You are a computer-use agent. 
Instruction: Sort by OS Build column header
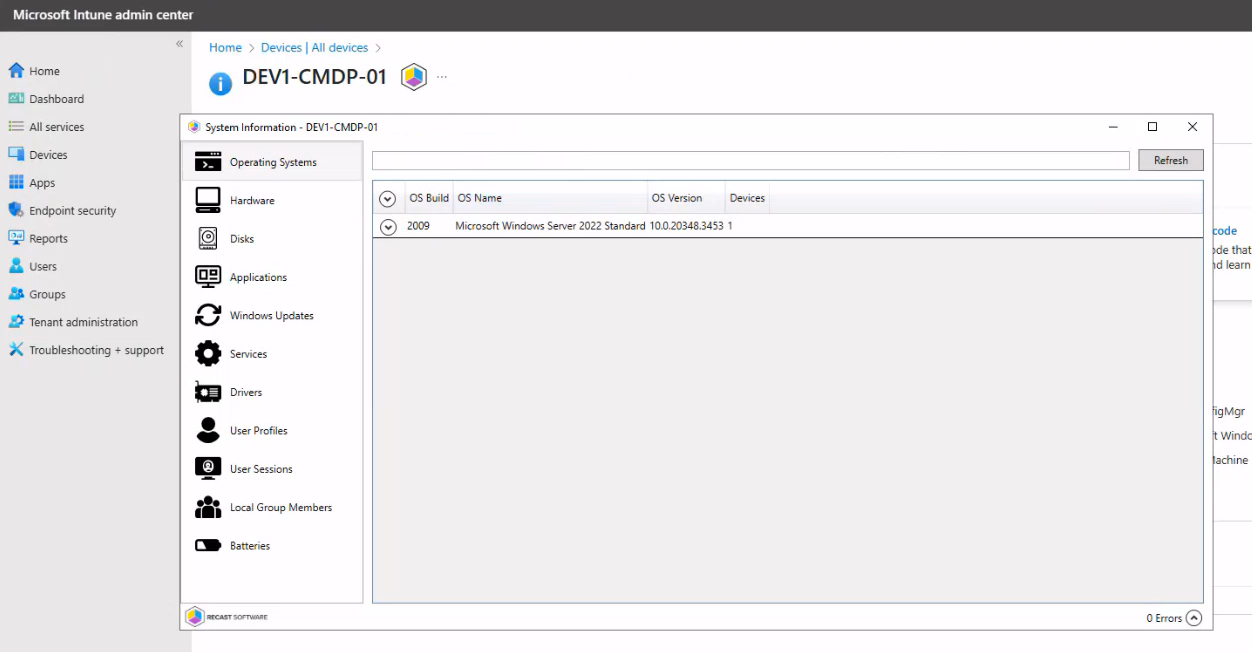429,198
